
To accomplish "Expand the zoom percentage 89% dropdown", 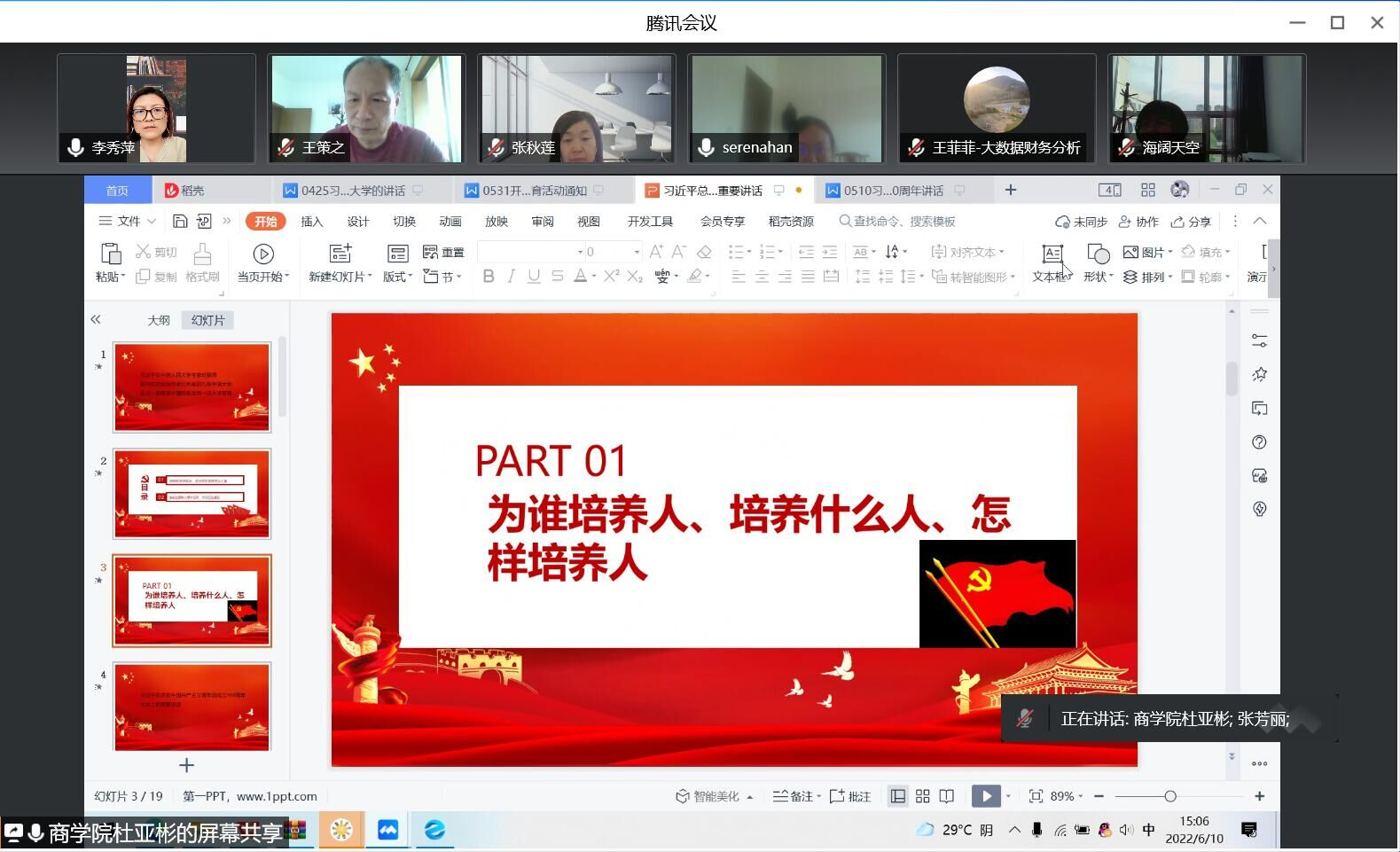I will pyautogui.click(x=1067, y=796).
